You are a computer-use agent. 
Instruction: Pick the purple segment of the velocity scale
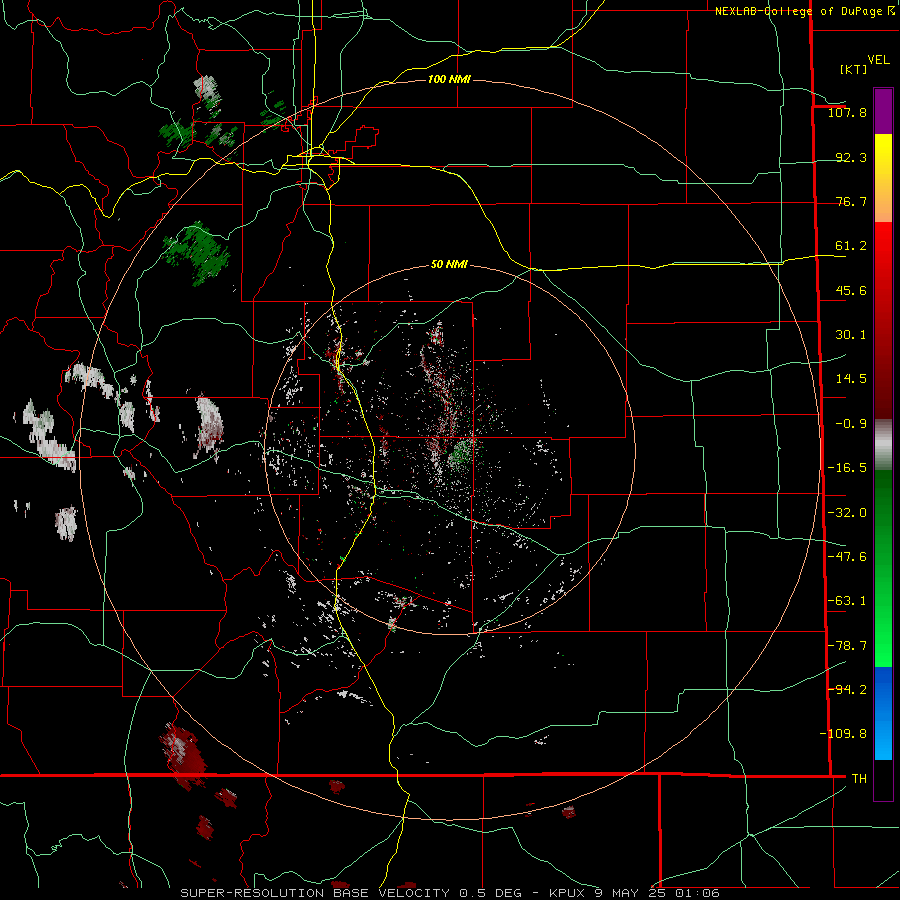pos(883,111)
